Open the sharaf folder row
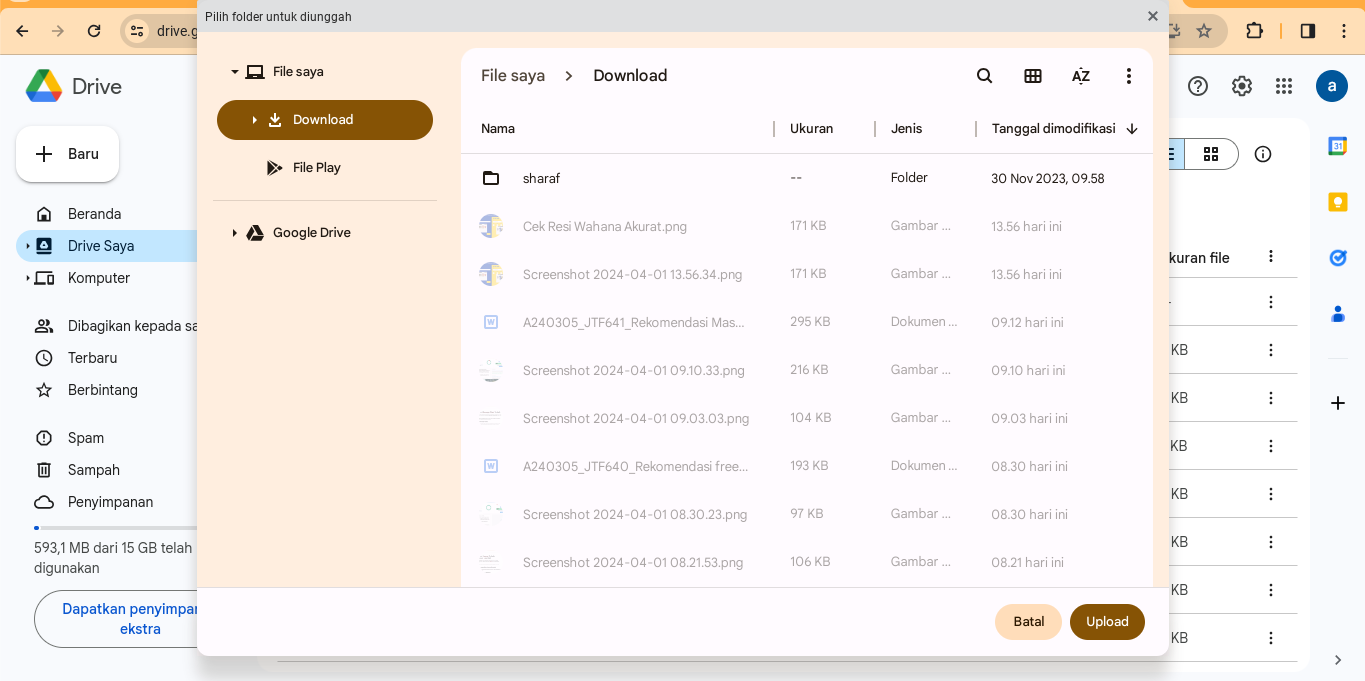1365x681 pixels. (x=541, y=179)
